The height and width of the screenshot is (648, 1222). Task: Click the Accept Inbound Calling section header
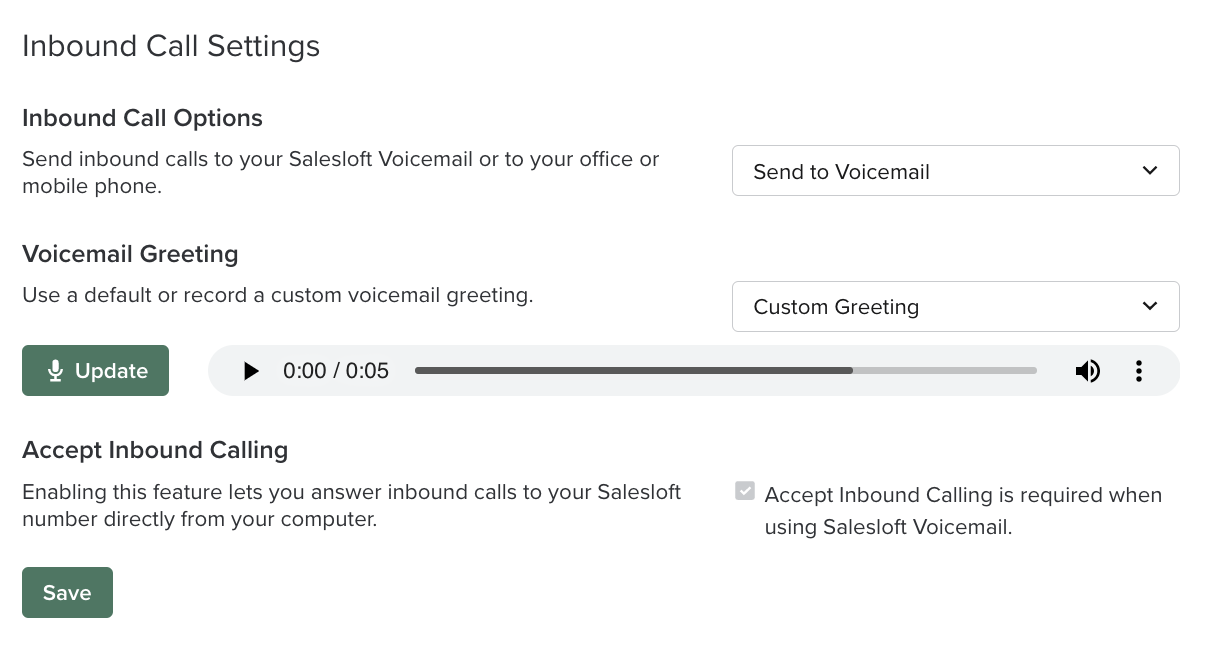coord(155,450)
